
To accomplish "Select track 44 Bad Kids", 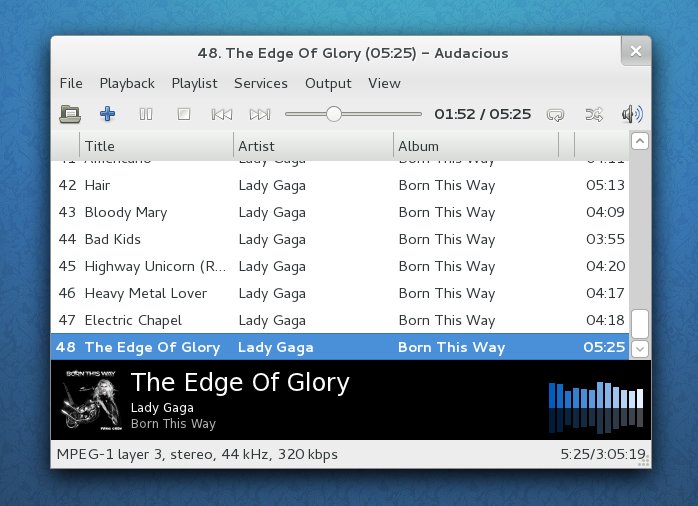I will [340, 239].
